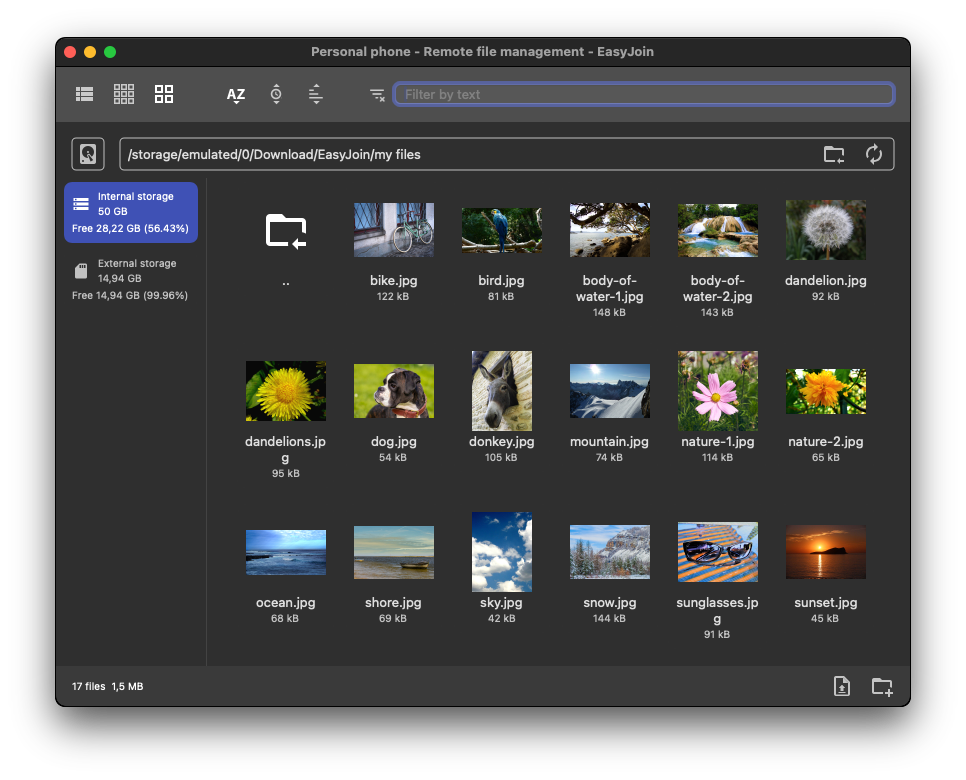
Task: Select External storage in sidebar
Action: [x=131, y=279]
